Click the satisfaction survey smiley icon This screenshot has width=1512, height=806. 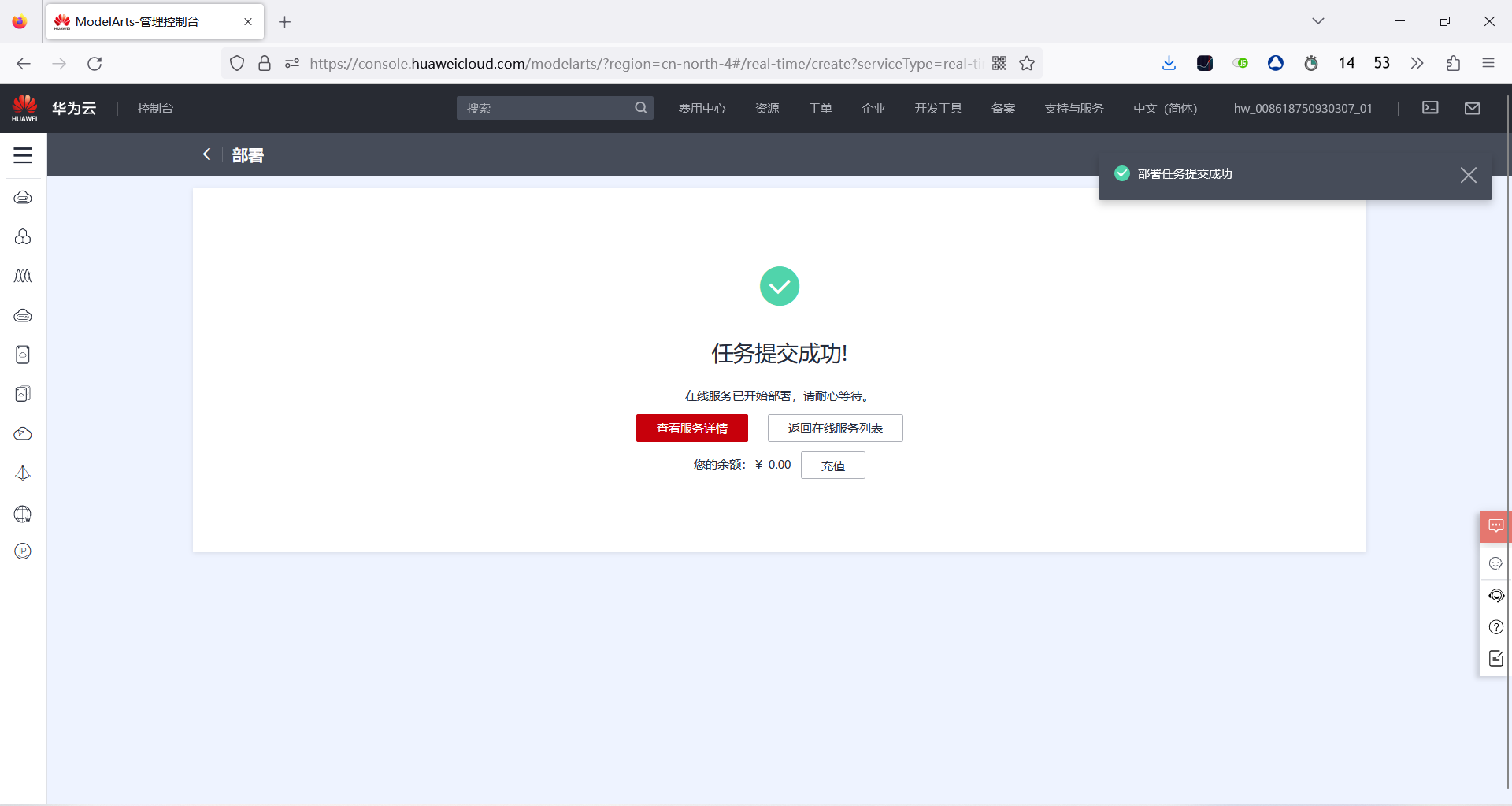click(1495, 563)
